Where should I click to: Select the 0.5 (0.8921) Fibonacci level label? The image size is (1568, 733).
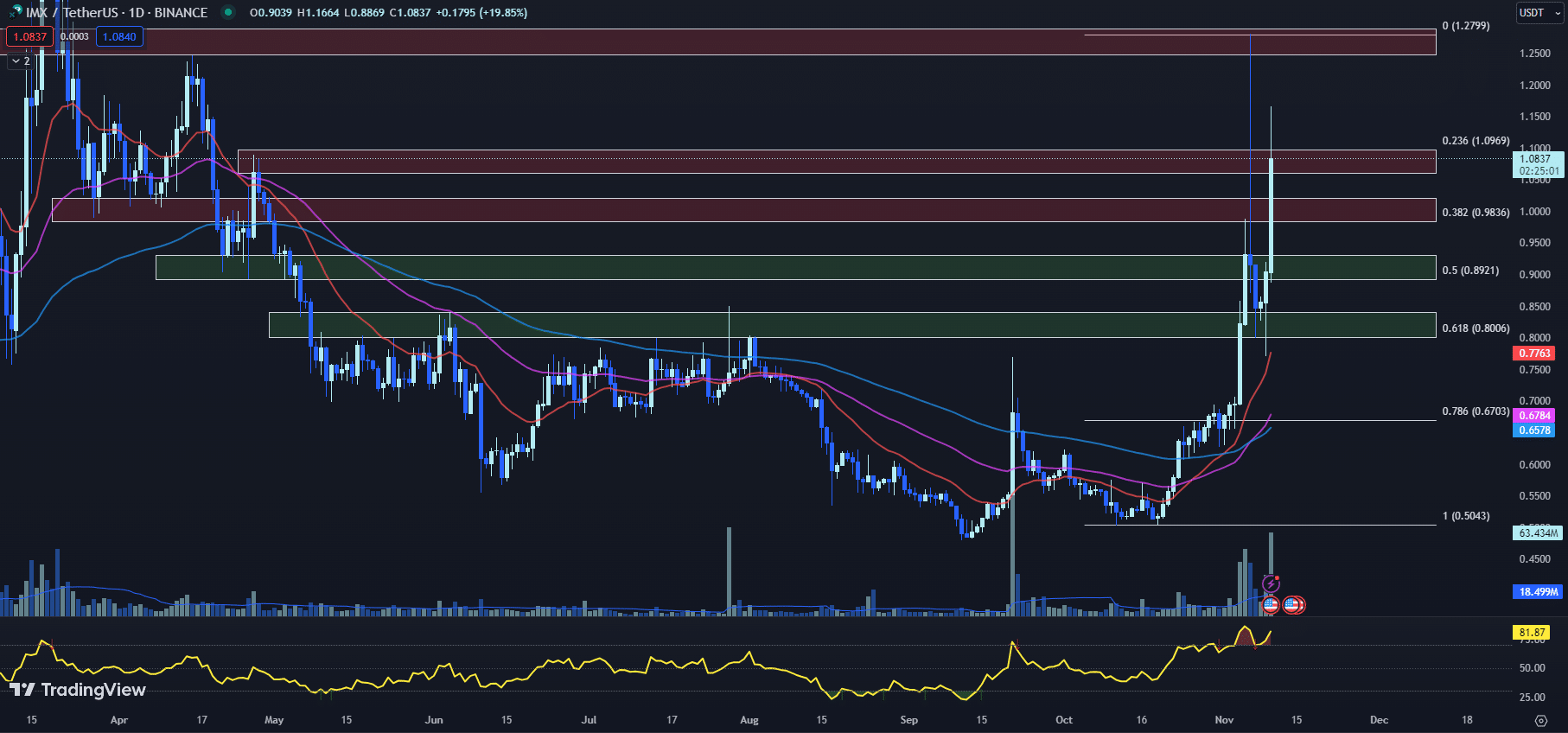click(1470, 271)
